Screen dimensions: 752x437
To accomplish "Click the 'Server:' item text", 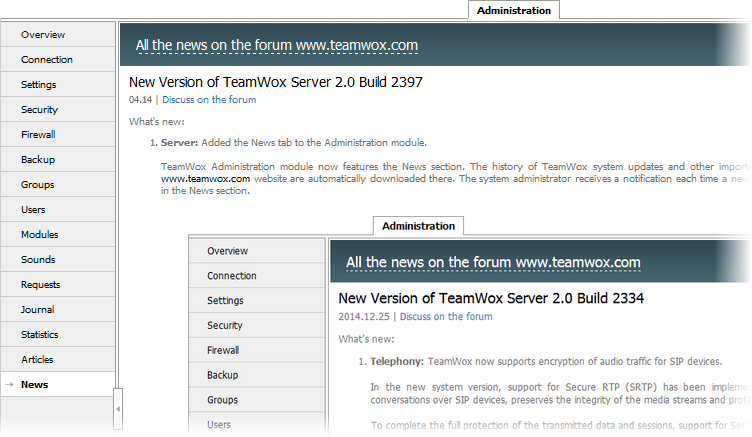I will pos(179,142).
